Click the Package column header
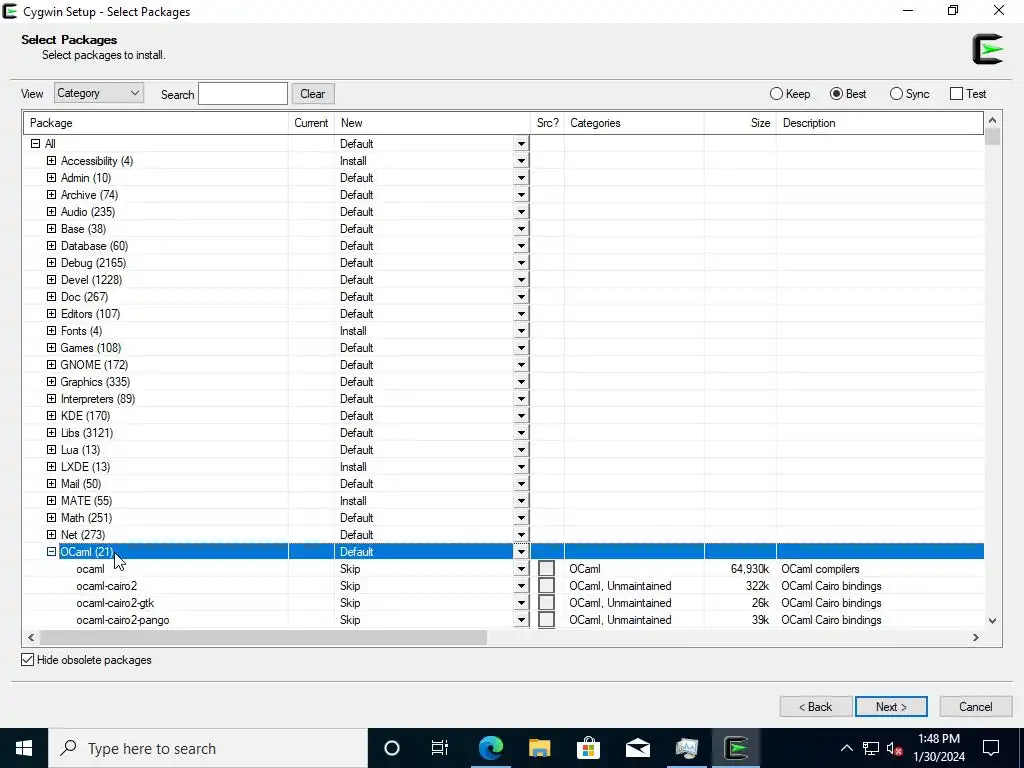Screen dimensions: 1024x768 pos(156,123)
